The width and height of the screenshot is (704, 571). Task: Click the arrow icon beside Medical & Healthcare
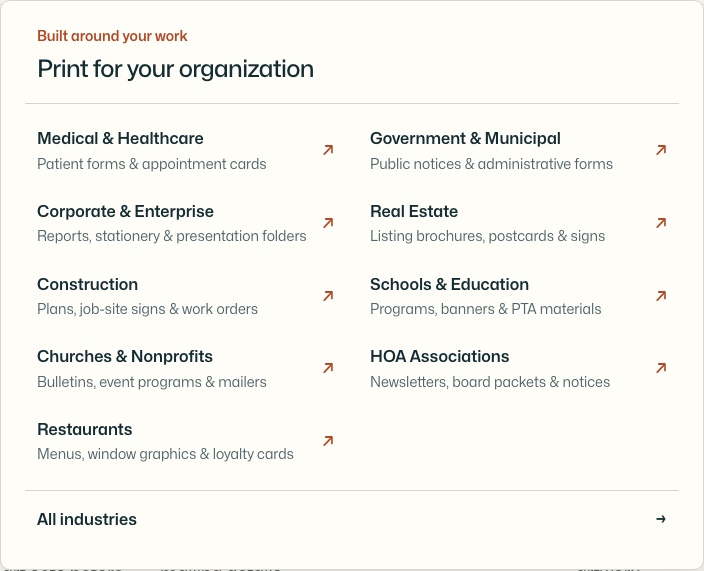pos(328,150)
